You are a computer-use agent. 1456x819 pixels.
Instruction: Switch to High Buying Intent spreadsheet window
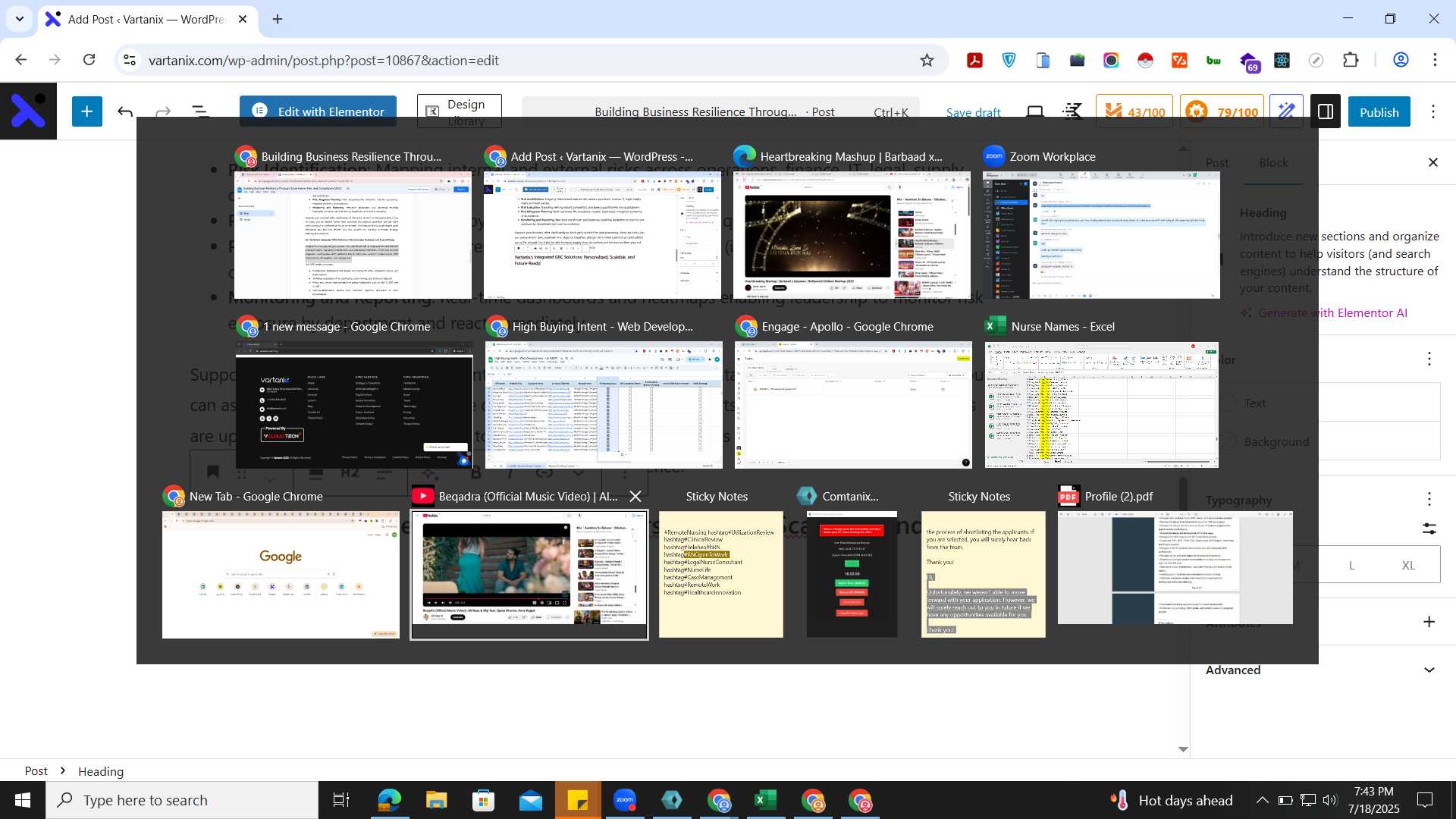pos(604,405)
